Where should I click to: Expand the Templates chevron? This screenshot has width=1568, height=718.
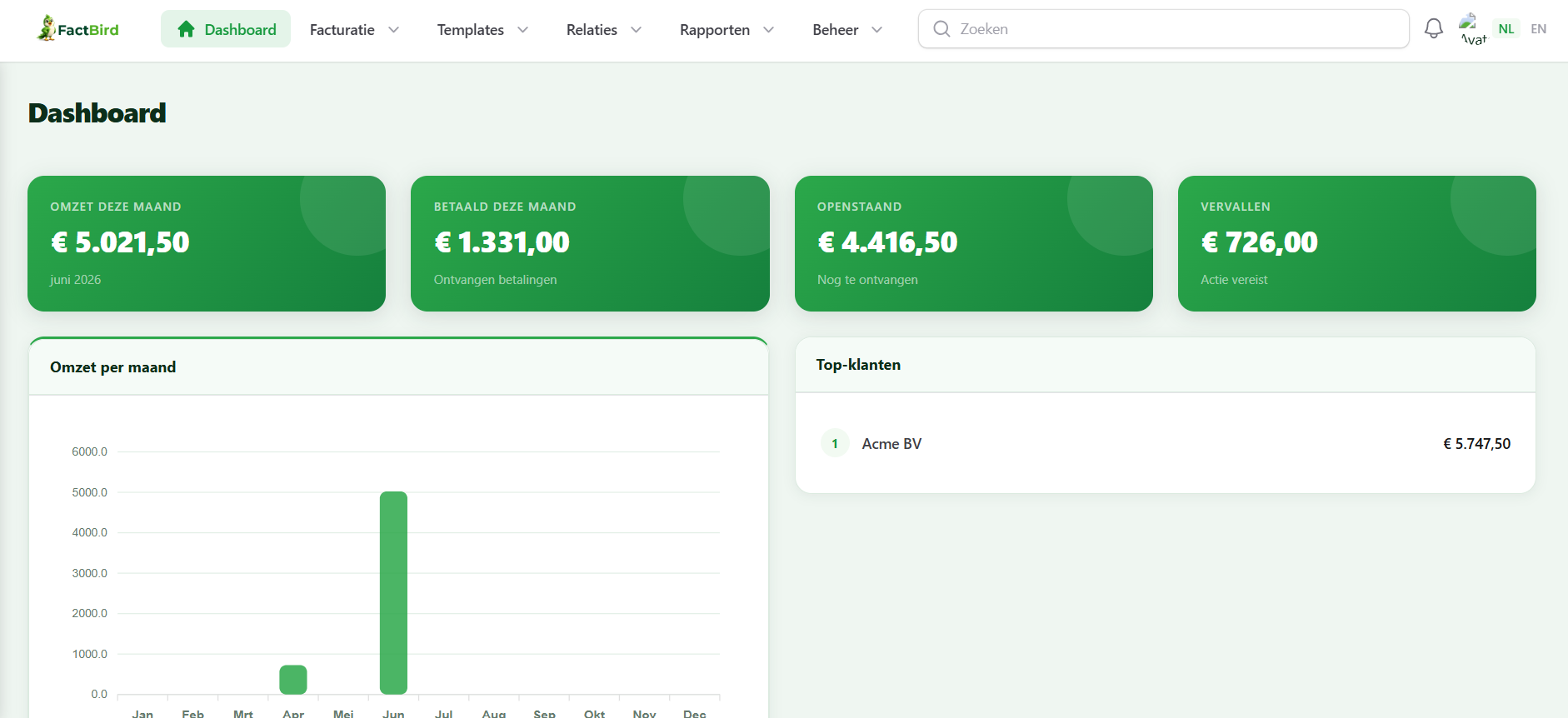[523, 30]
